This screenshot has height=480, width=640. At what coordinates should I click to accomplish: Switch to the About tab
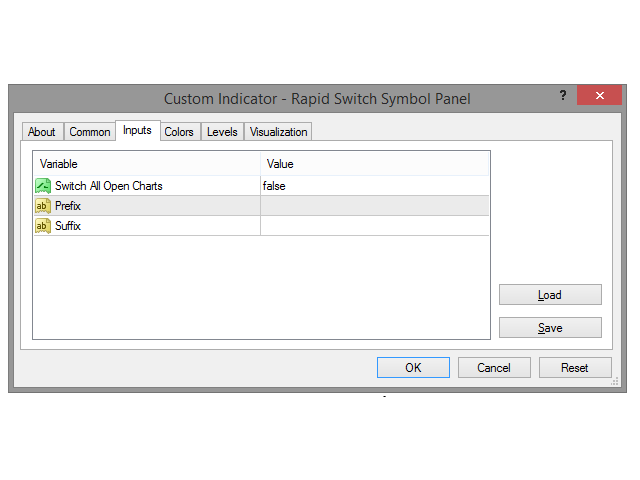42,132
